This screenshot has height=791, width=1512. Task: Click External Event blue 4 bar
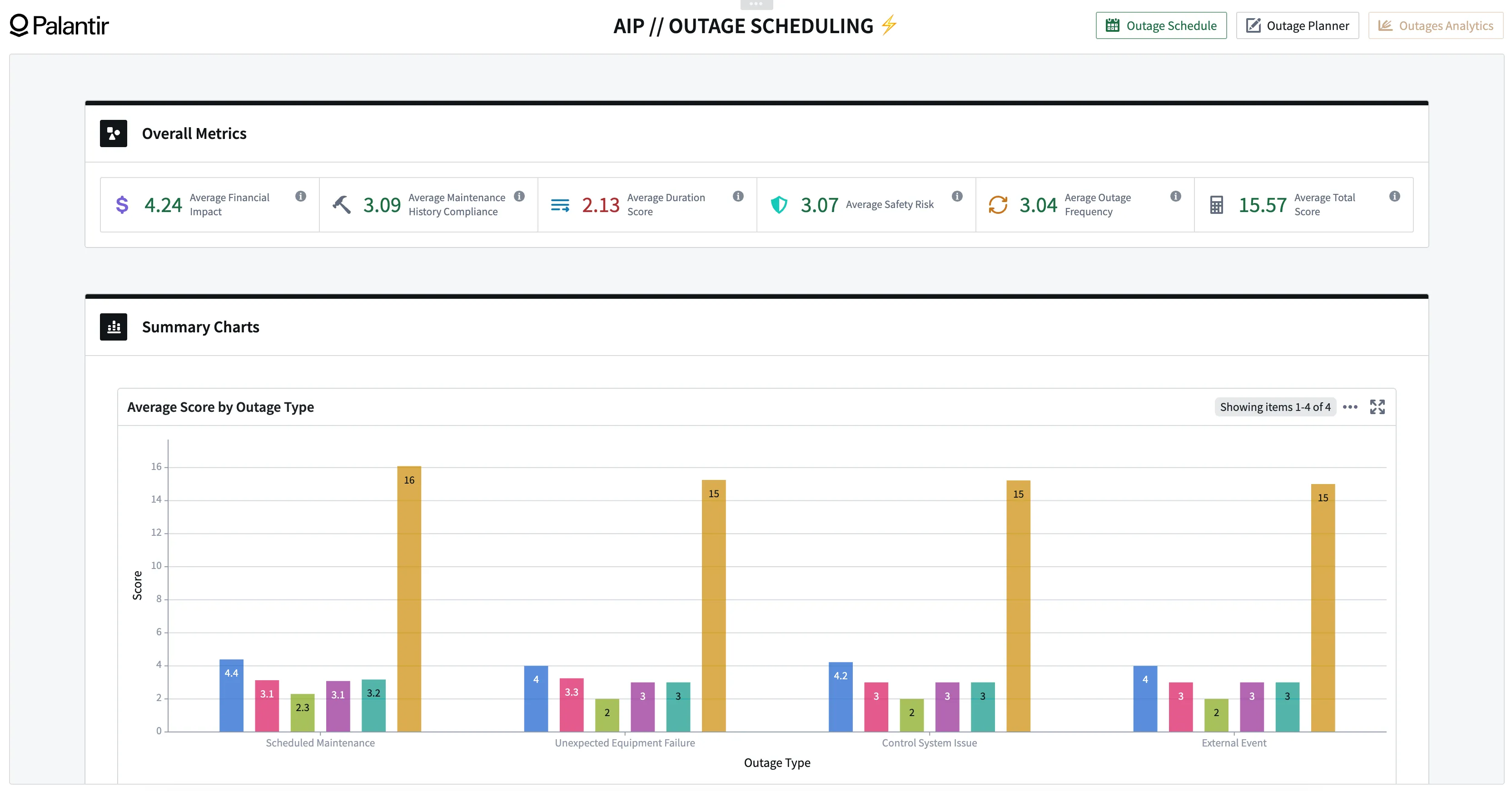(1144, 698)
